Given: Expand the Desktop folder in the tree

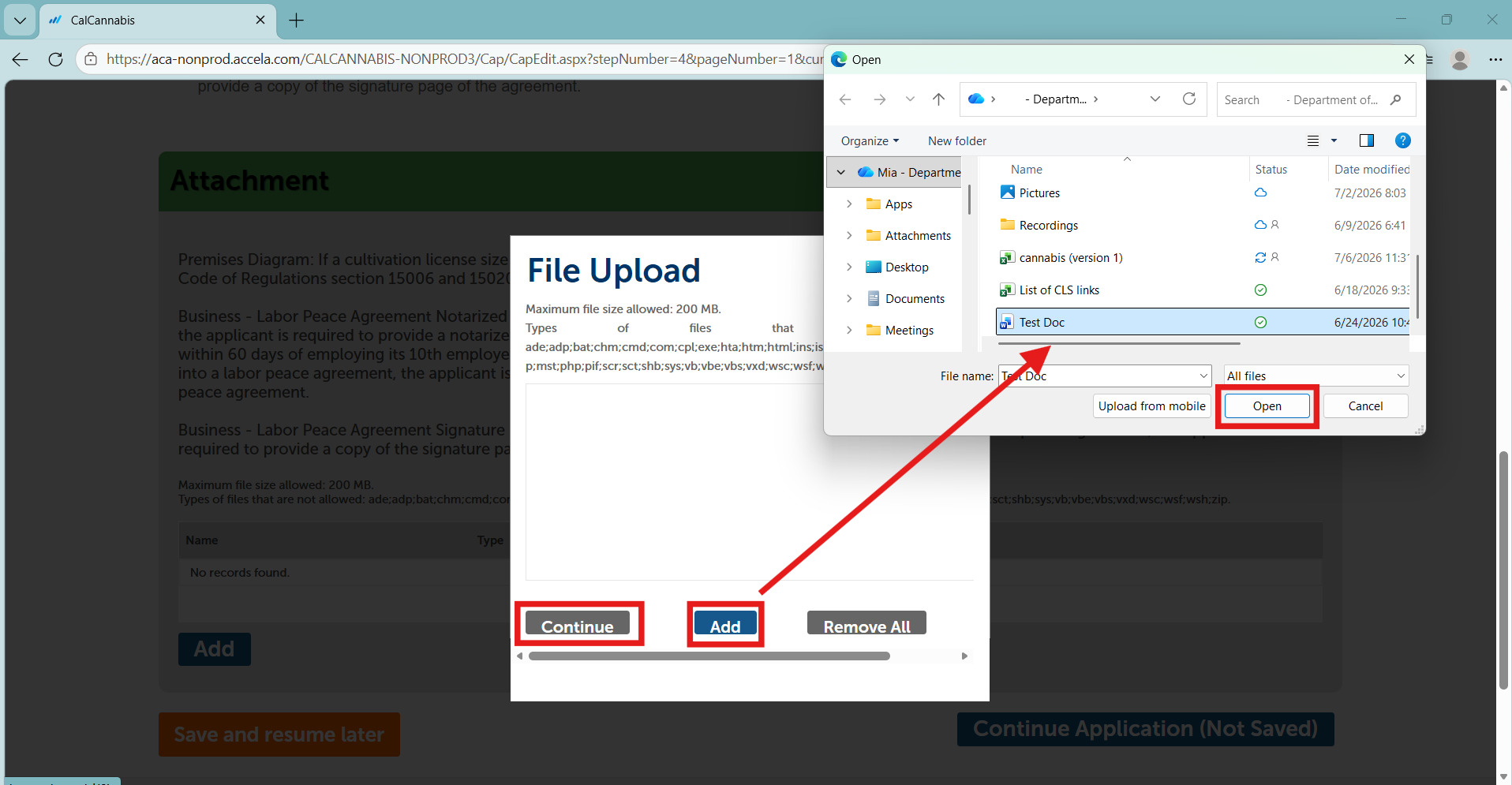Looking at the screenshot, I should 849,267.
